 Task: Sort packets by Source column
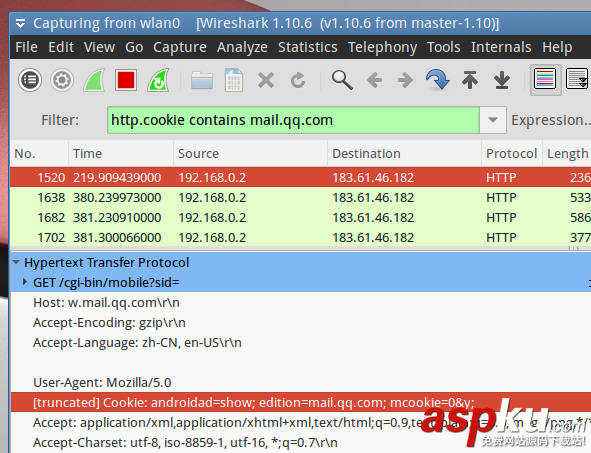click(251, 153)
